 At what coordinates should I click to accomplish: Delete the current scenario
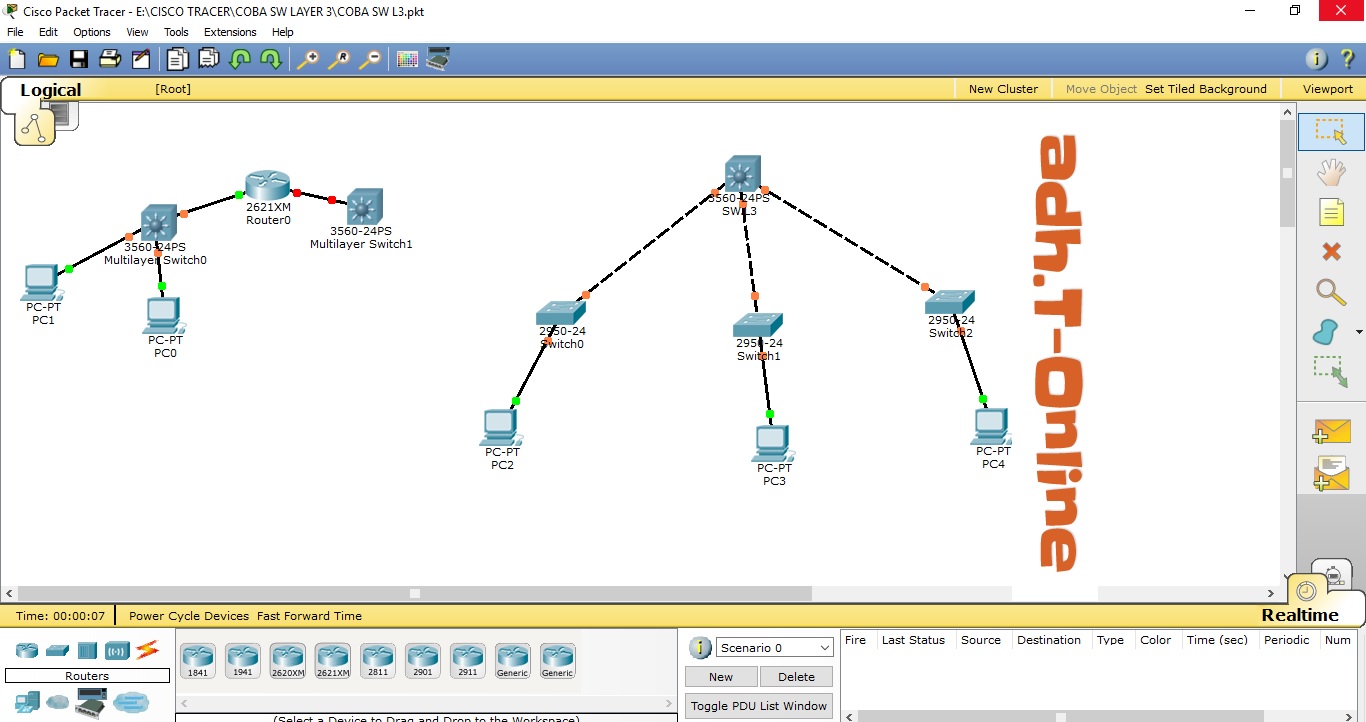(796, 677)
